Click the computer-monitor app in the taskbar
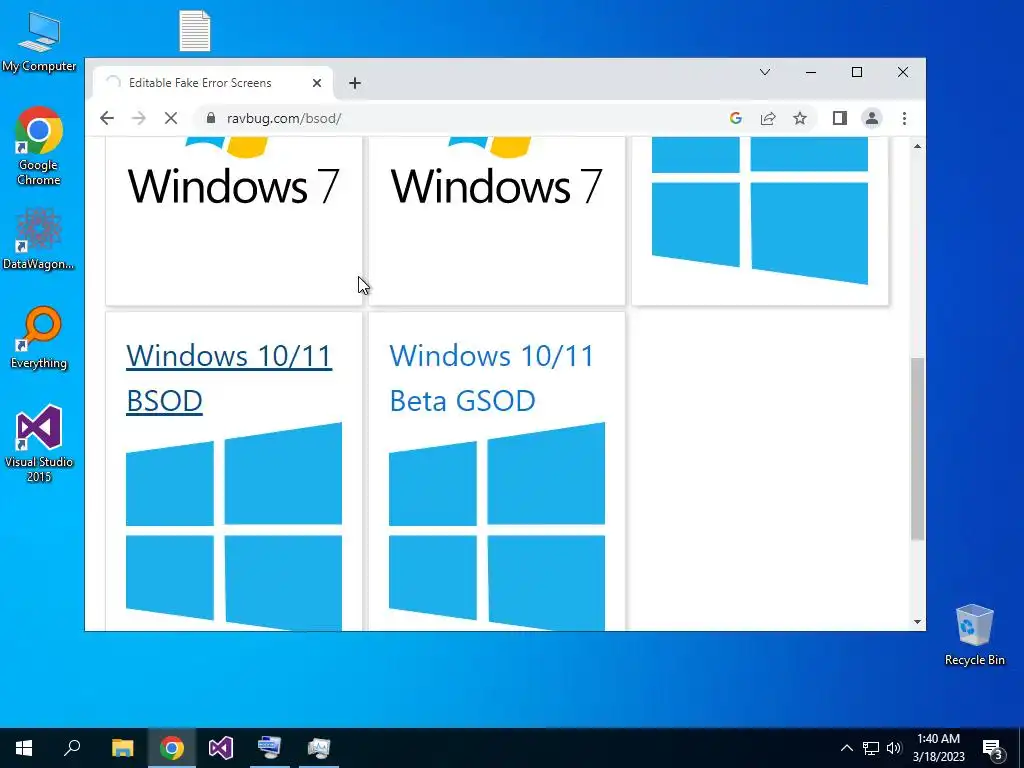Viewport: 1024px width, 768px height. coord(270,748)
